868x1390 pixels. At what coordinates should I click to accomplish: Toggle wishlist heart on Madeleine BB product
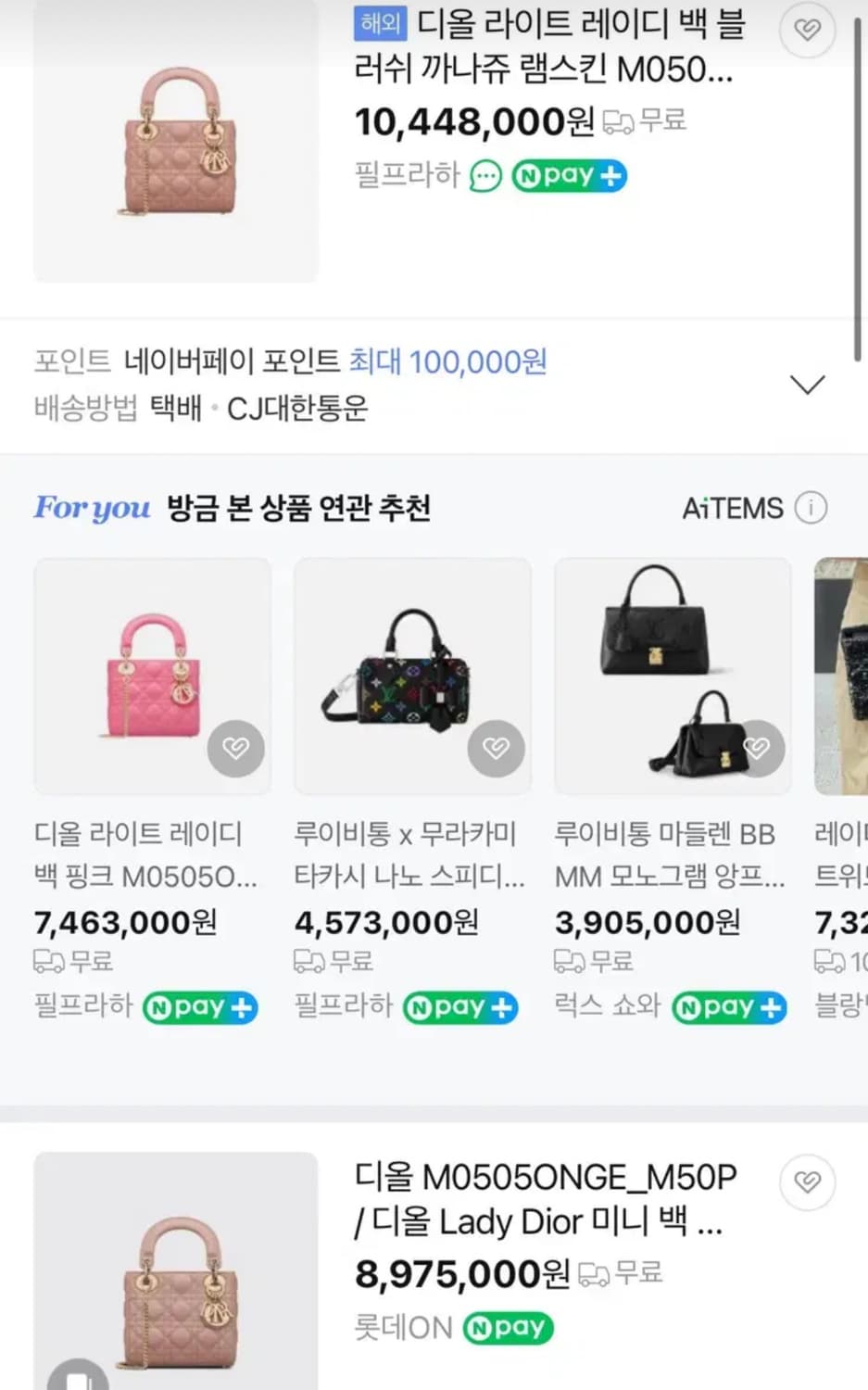pos(757,749)
